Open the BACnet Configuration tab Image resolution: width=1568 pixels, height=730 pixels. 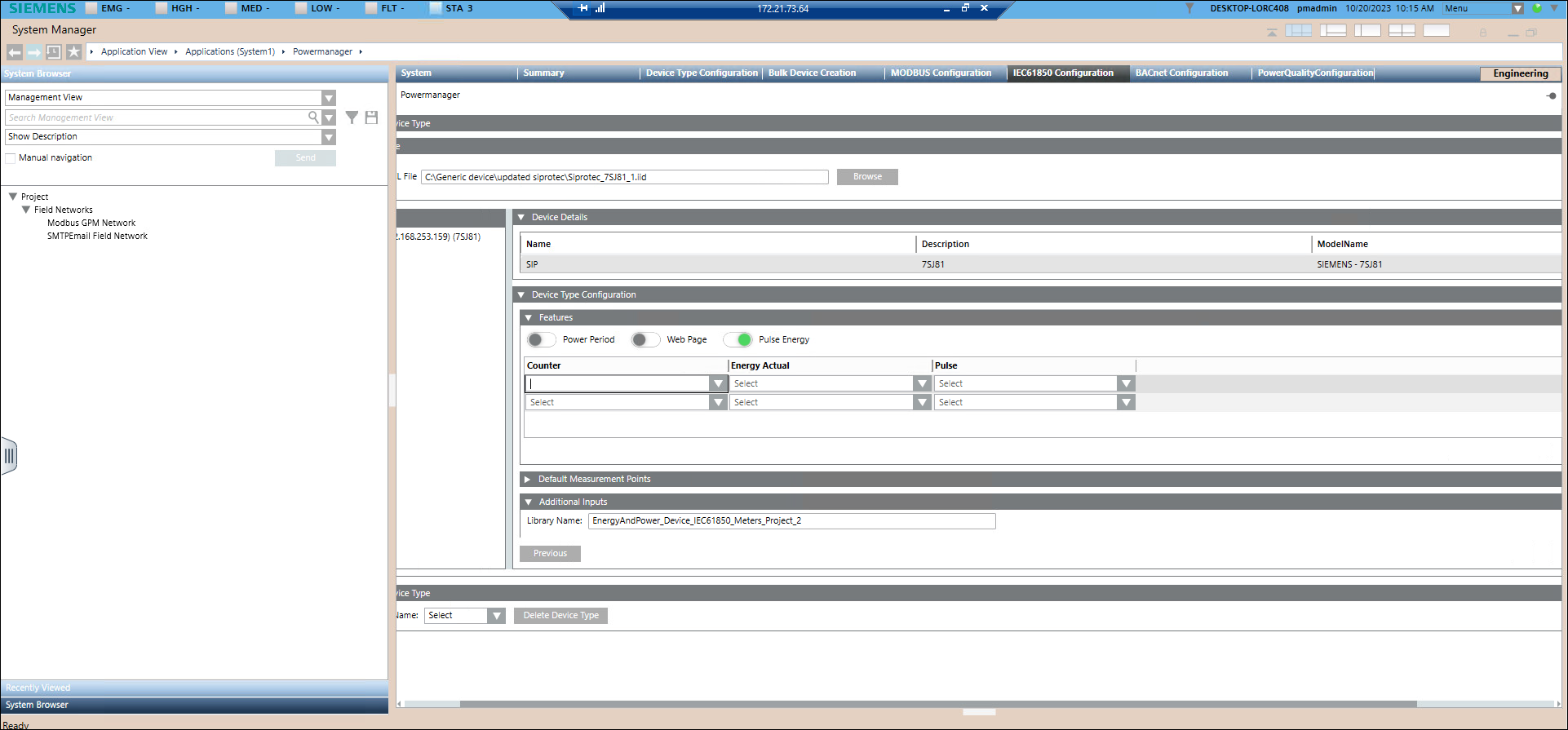(1181, 73)
